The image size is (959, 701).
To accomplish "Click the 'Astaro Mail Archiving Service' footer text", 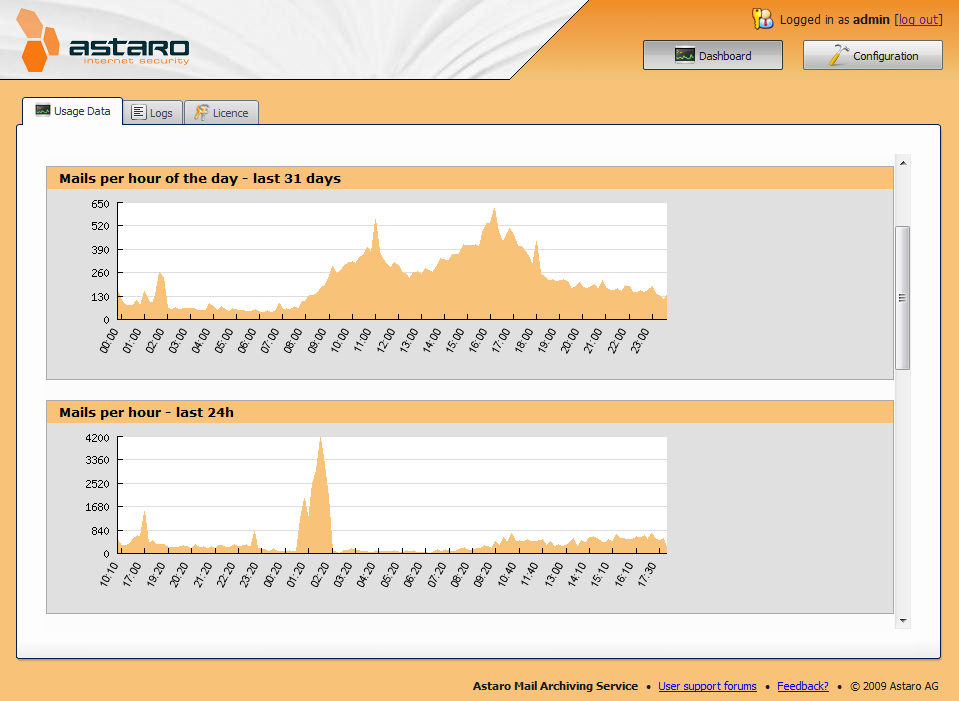I will [555, 686].
